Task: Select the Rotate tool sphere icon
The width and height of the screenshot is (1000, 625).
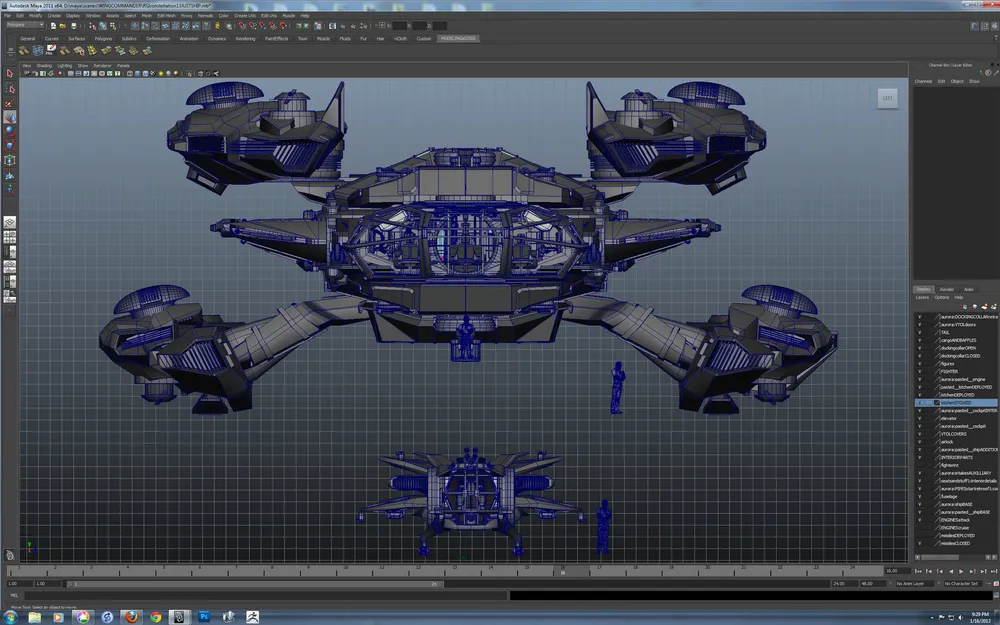Action: 10,131
